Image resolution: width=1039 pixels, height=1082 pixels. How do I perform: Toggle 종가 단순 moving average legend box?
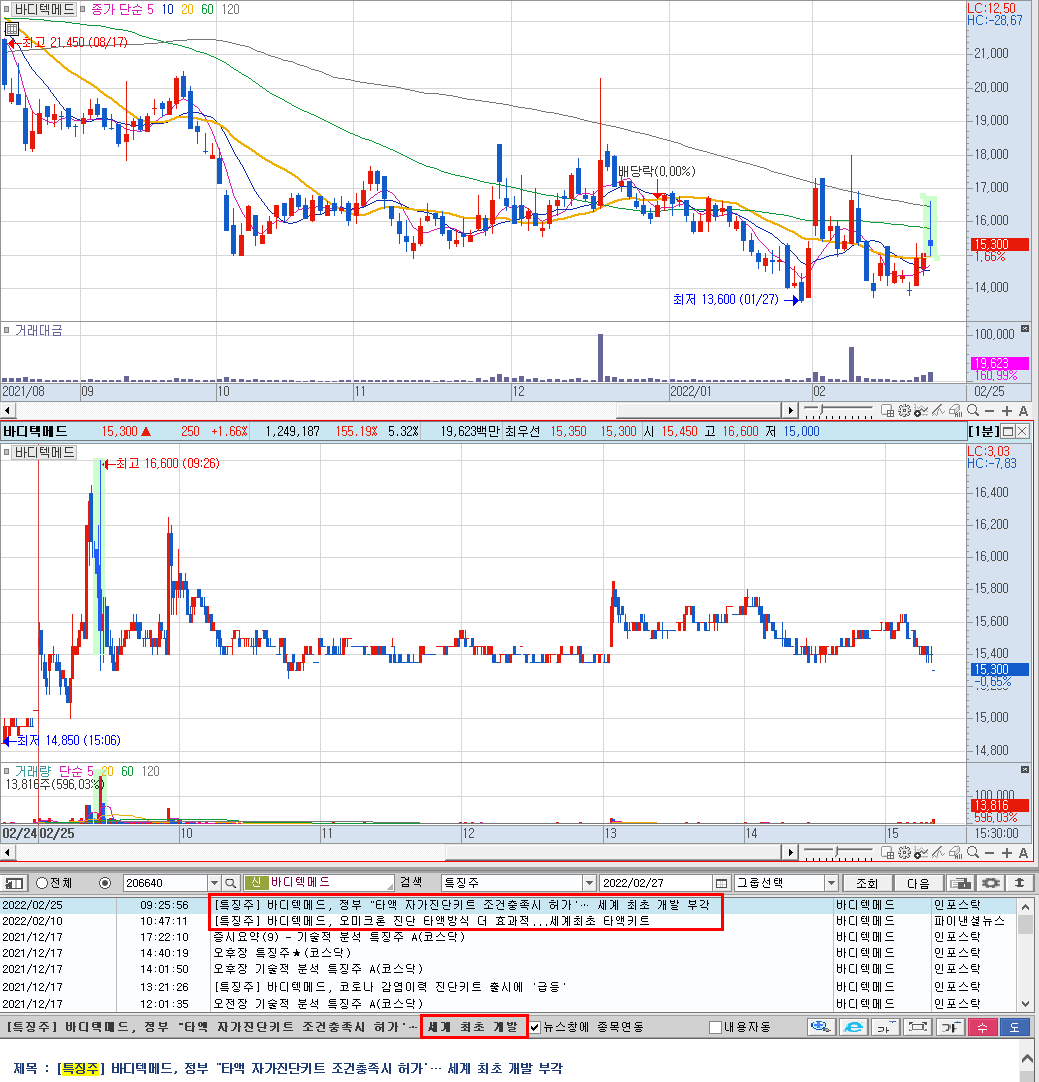[83, 9]
